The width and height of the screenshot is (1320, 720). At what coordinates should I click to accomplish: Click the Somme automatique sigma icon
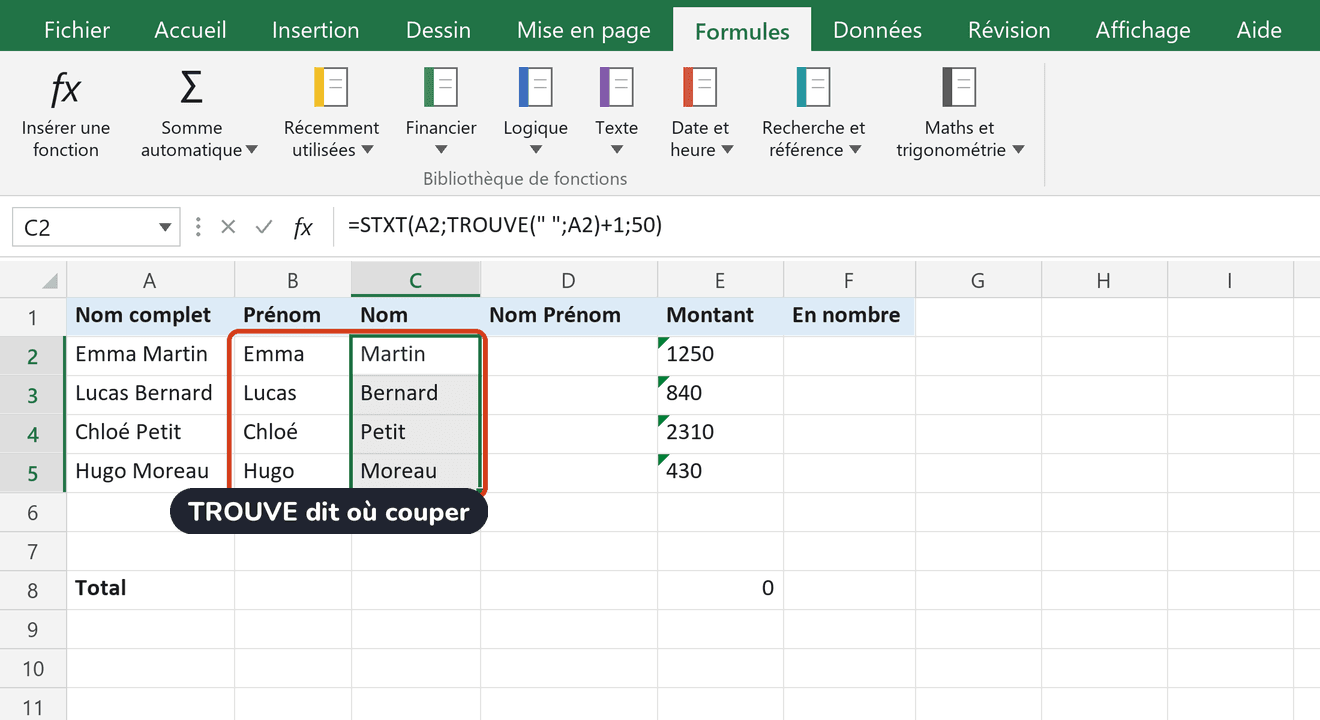coord(191,88)
